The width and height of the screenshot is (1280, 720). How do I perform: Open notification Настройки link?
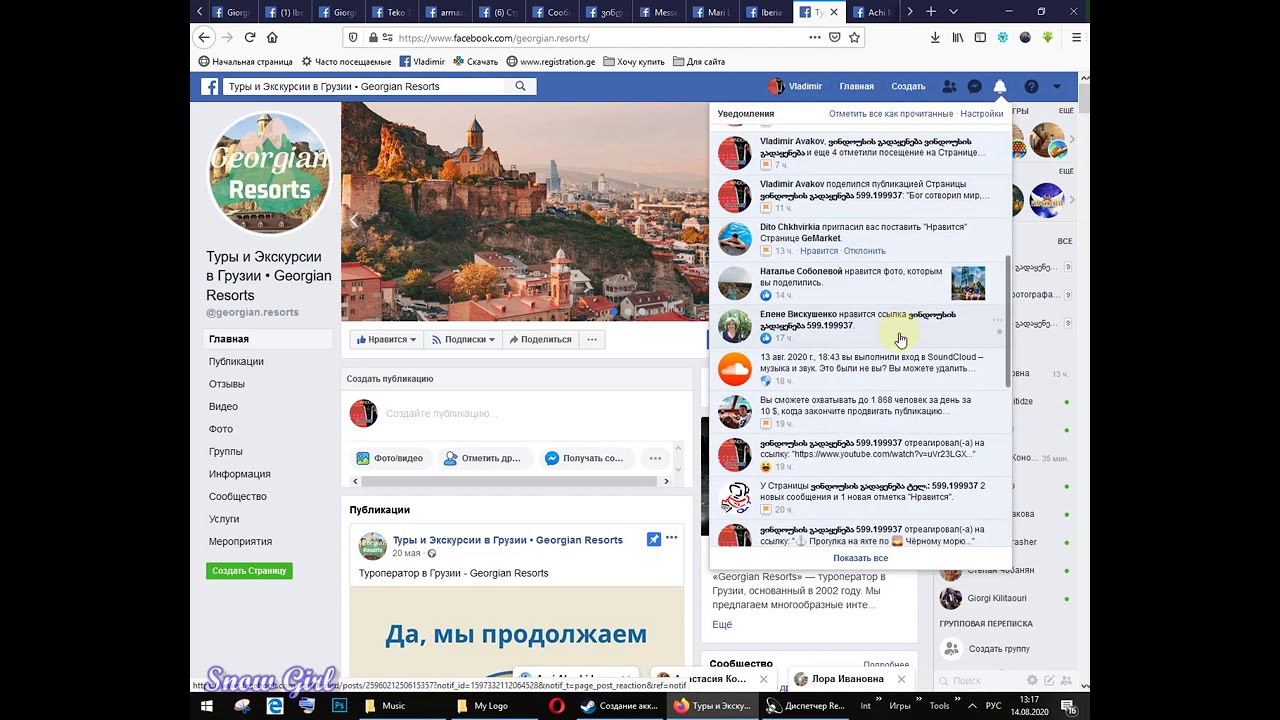pos(981,114)
